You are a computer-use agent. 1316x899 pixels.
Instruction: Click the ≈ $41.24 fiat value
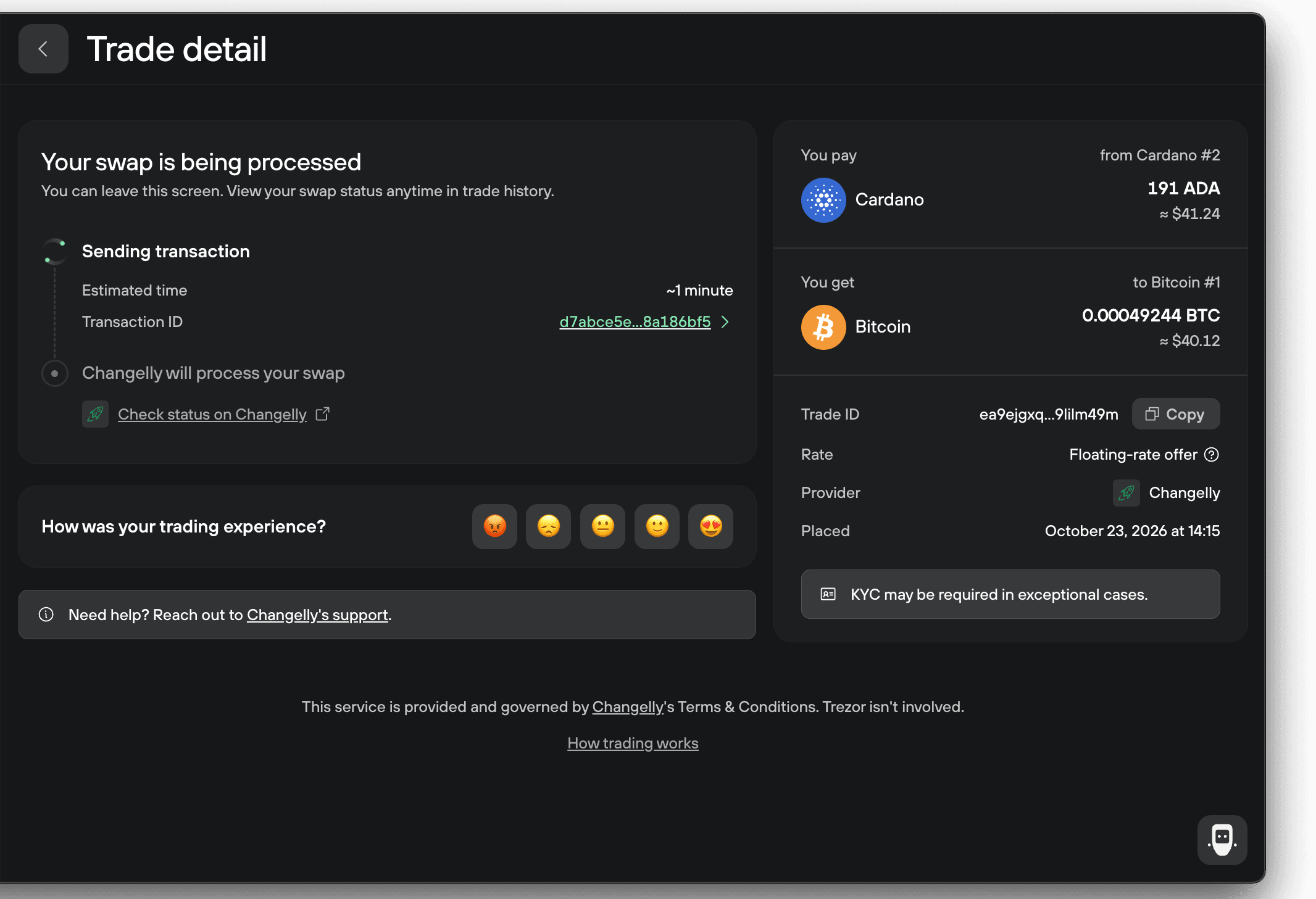click(x=1189, y=214)
